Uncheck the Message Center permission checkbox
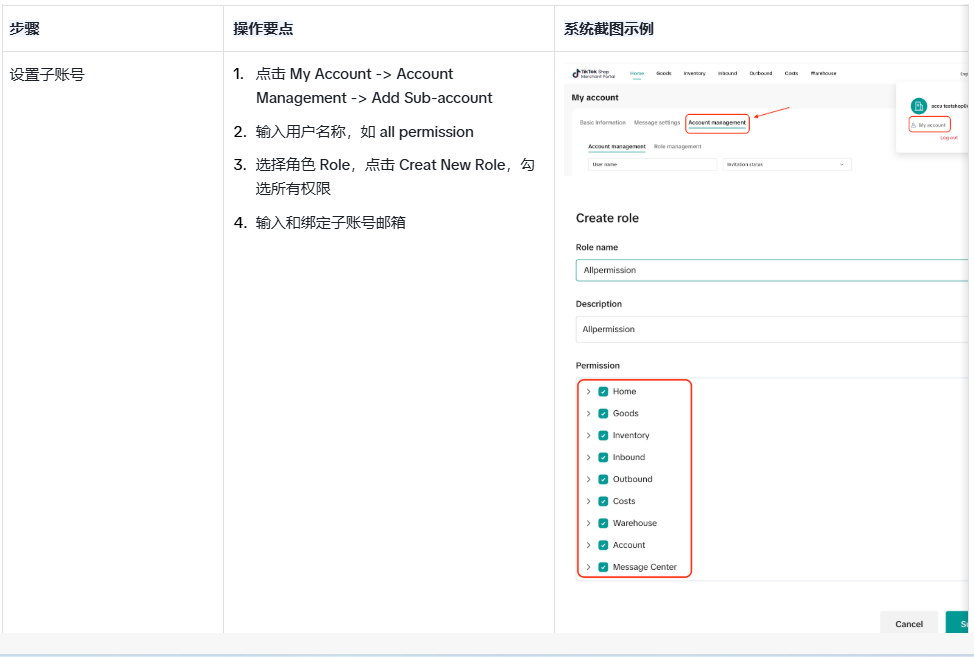The height and width of the screenshot is (657, 974). pos(603,568)
